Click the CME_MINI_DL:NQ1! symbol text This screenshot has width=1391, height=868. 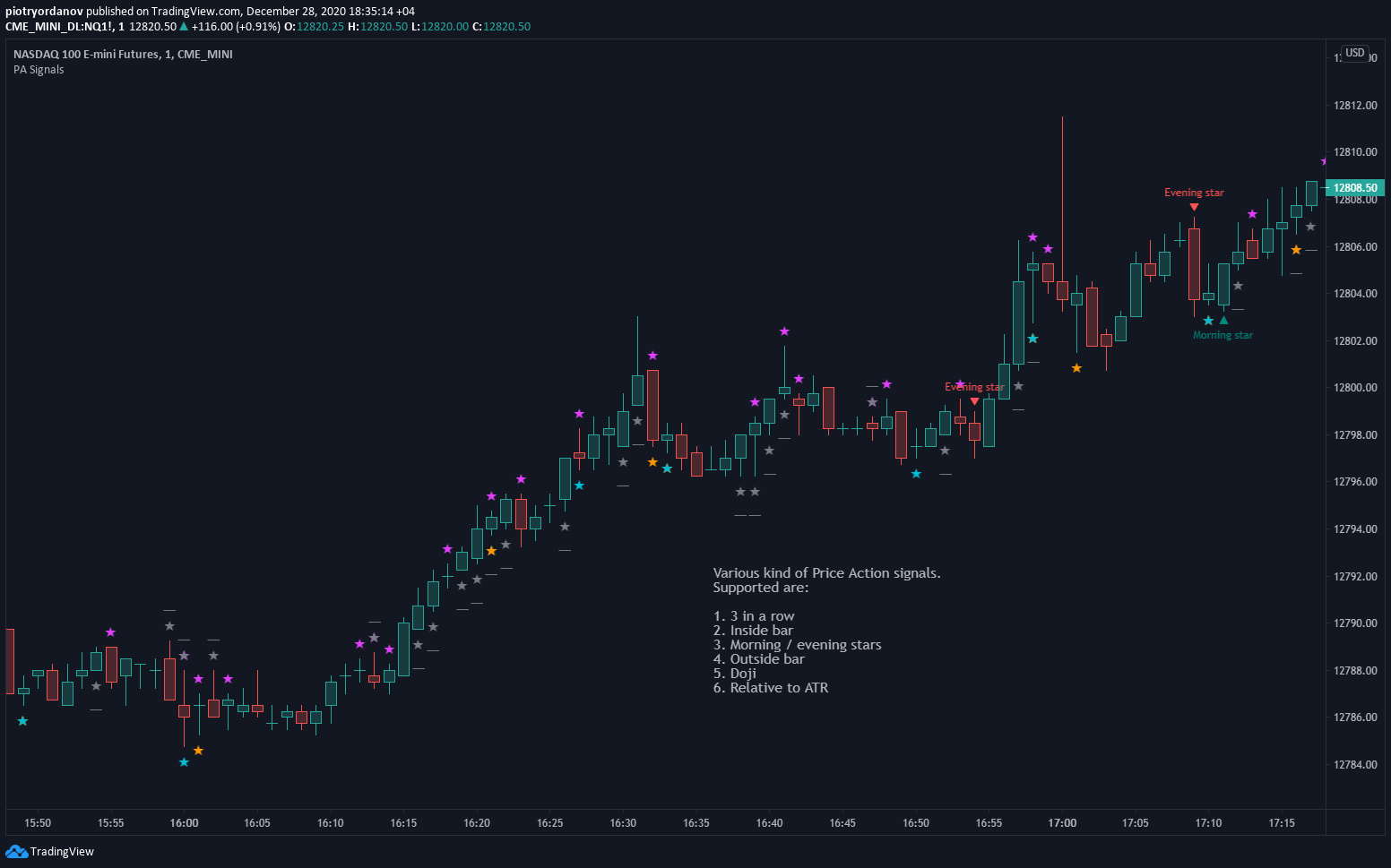click(x=58, y=27)
